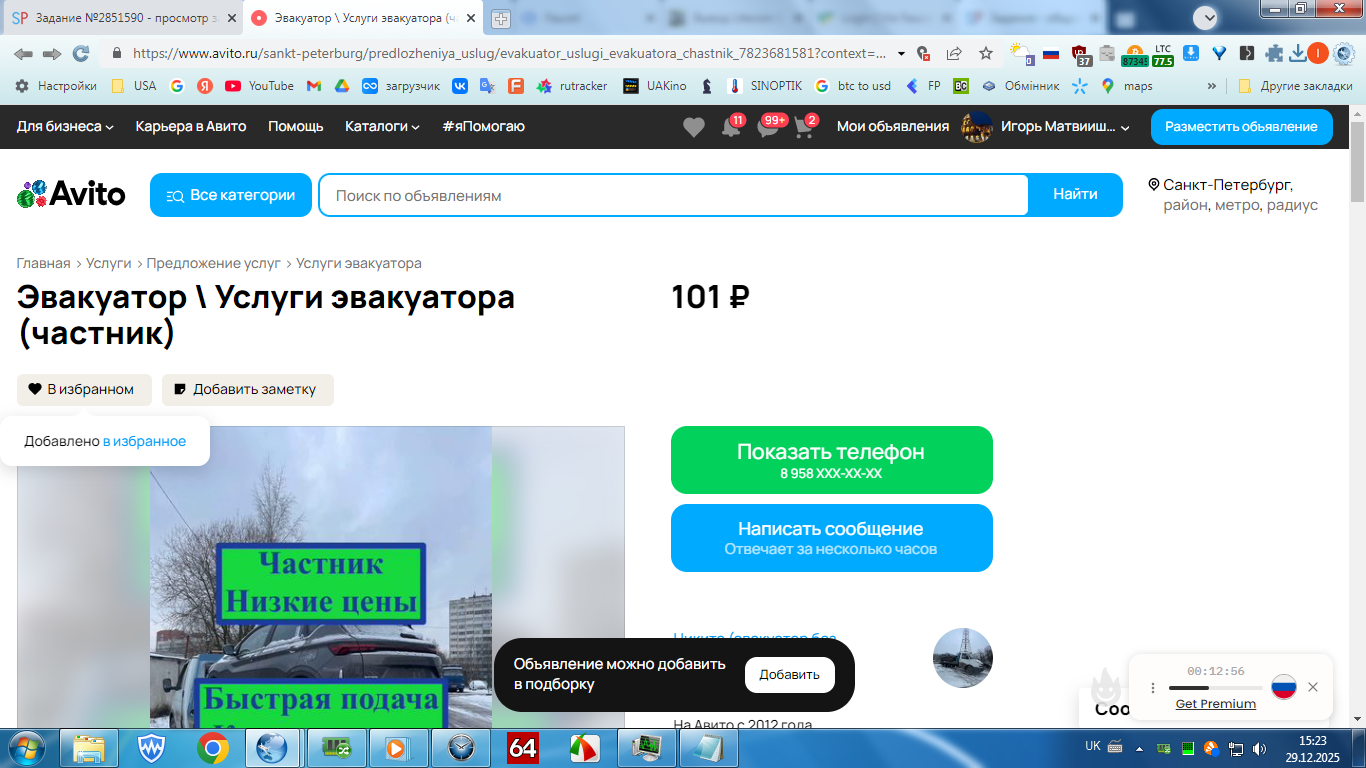Screen dimensions: 1366x768
Task: Expand the address bar dropdown arrow
Action: (901, 54)
